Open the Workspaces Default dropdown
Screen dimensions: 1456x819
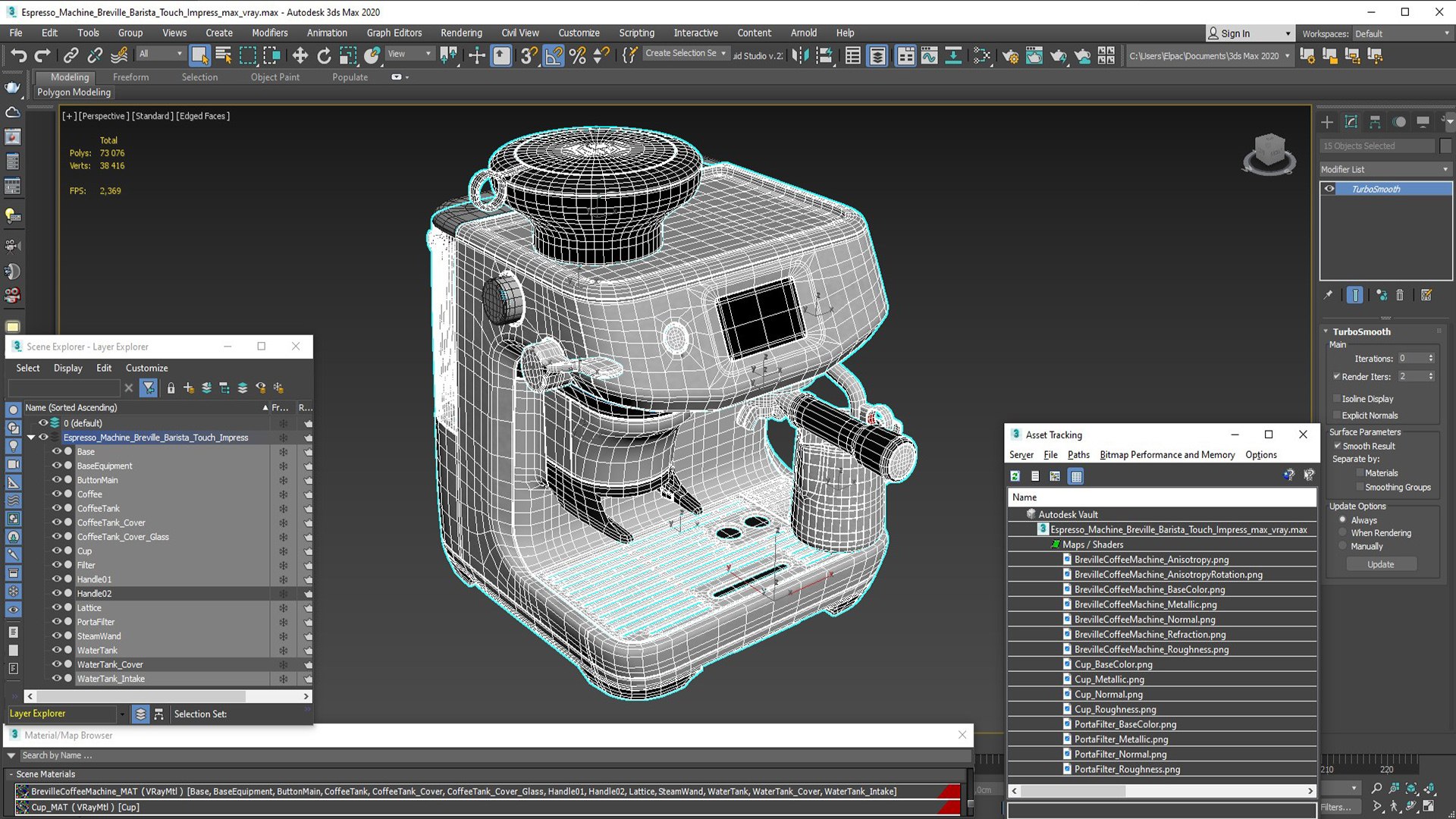pyautogui.click(x=1402, y=33)
